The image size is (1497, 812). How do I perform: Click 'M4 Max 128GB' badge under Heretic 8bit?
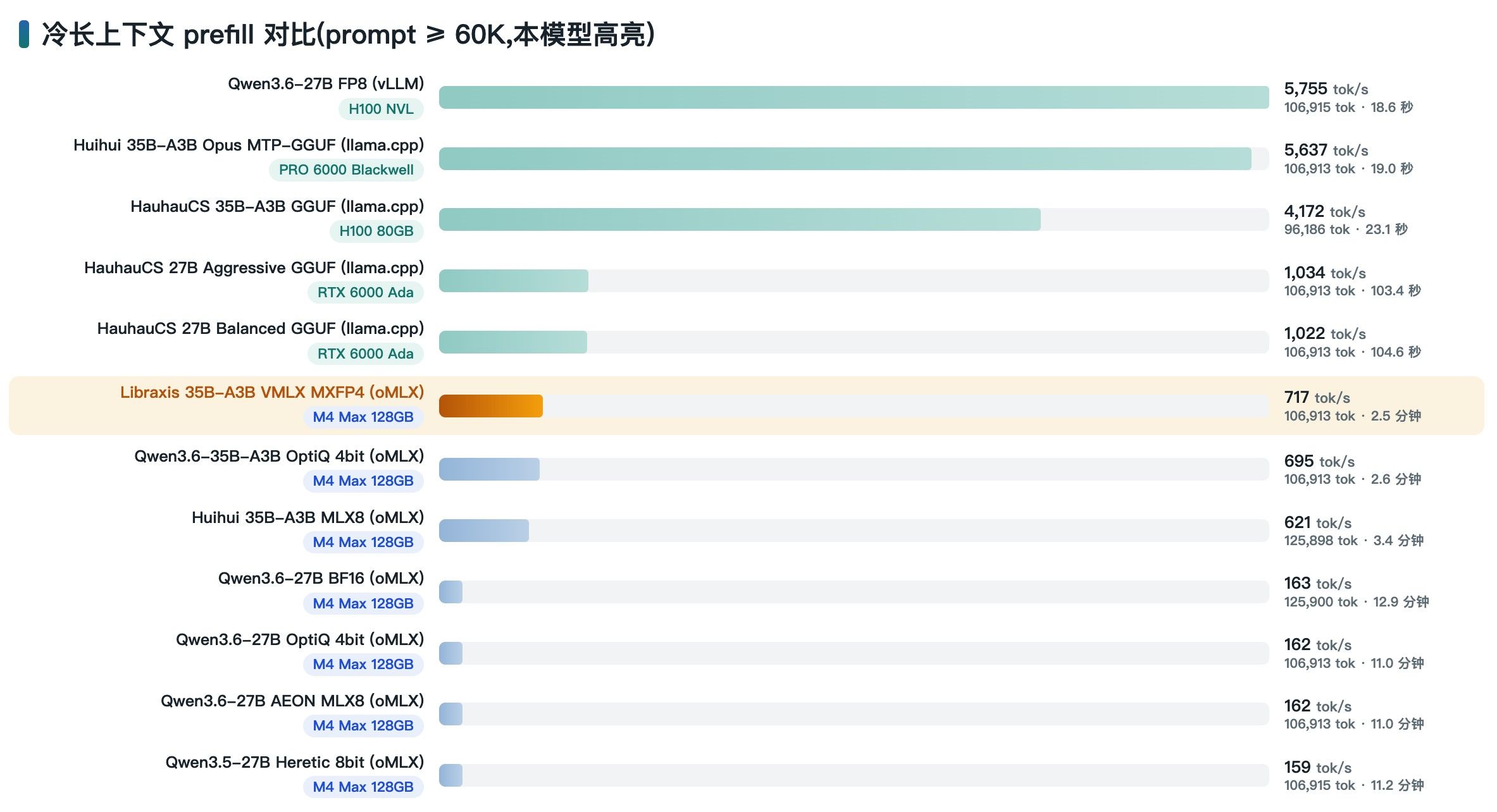pos(363,787)
